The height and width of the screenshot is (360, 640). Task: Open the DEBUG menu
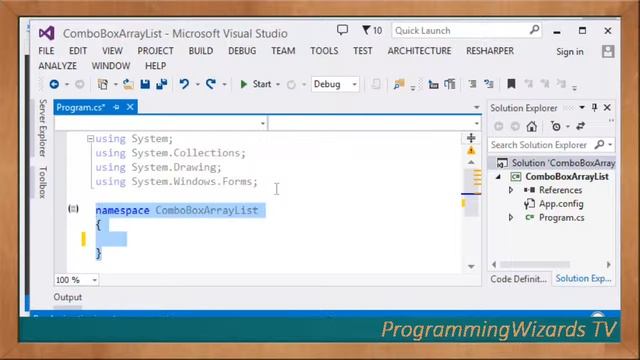[242, 51]
